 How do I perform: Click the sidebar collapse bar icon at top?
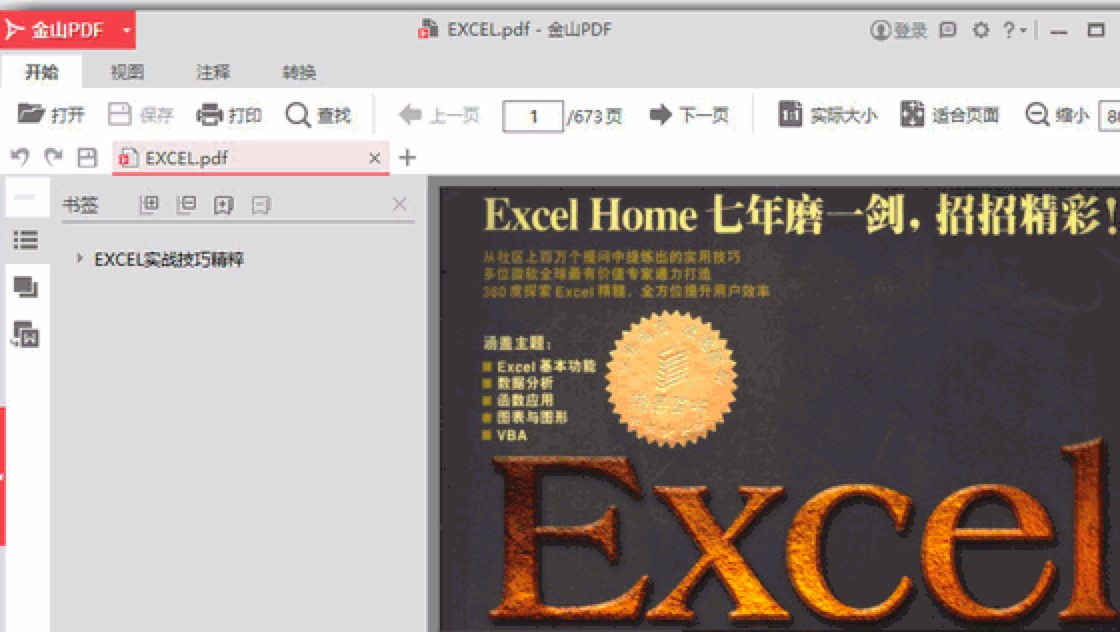pos(25,198)
